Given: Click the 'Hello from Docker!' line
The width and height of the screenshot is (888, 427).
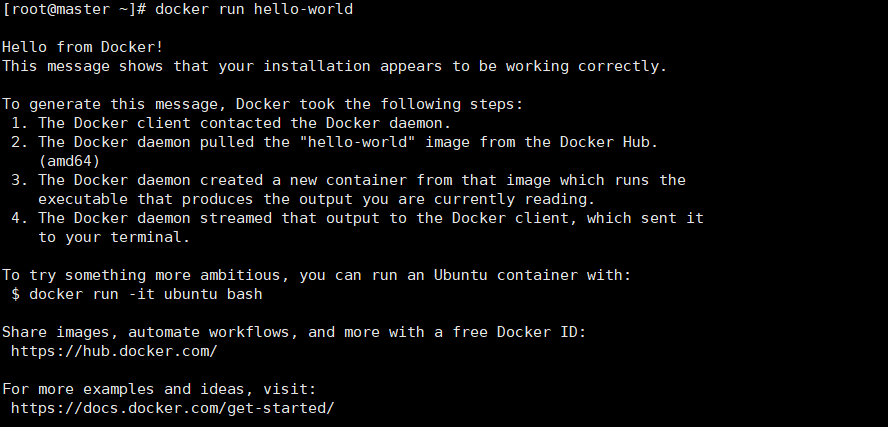Looking at the screenshot, I should 83,47.
